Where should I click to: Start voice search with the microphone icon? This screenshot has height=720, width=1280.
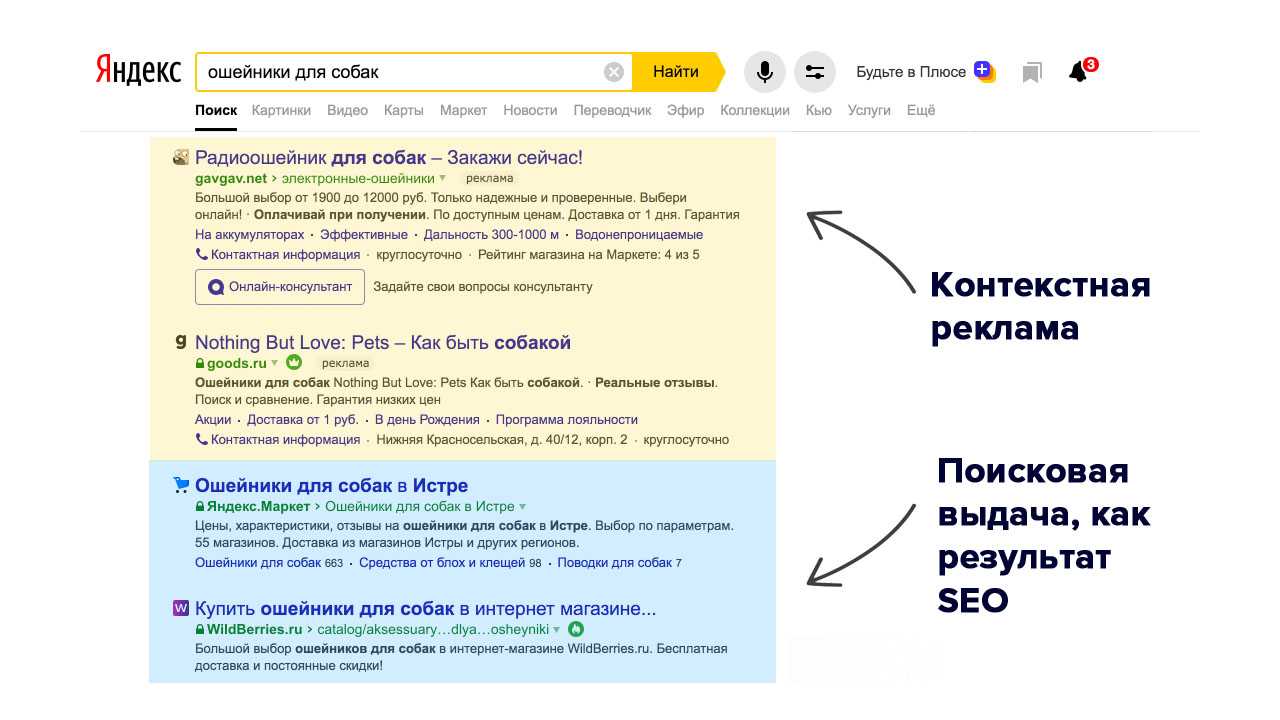point(765,72)
